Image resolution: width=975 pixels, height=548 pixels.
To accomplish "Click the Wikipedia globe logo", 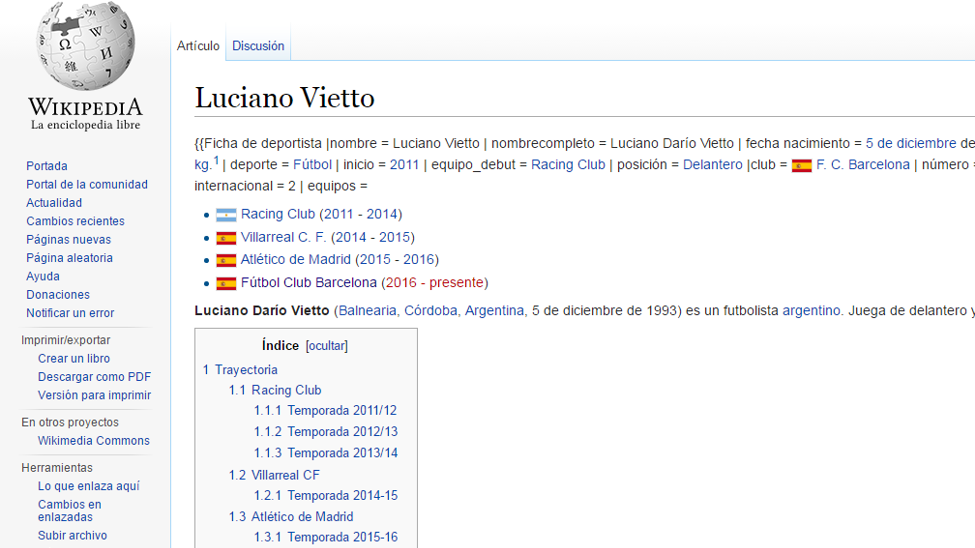I will (x=85, y=48).
